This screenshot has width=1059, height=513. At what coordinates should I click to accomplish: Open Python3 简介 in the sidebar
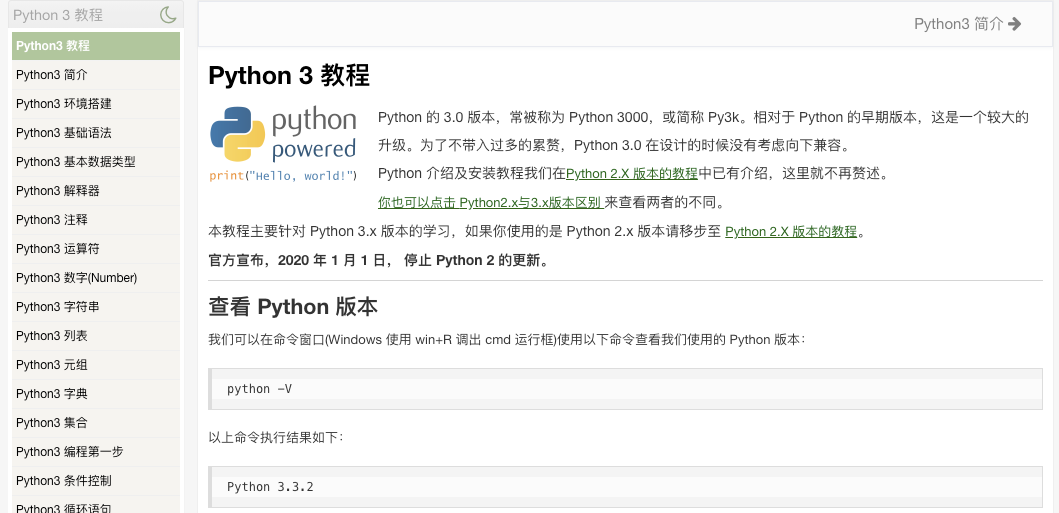96,75
